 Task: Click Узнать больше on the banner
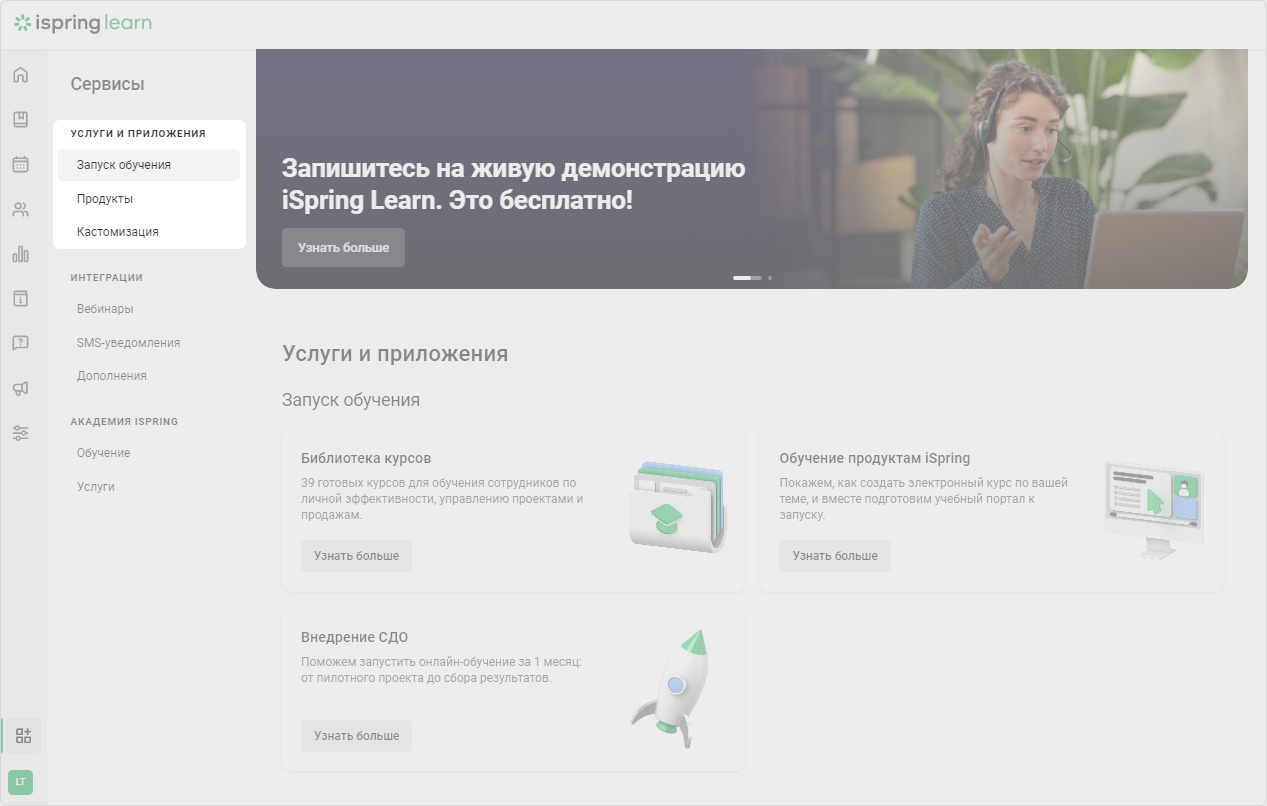[x=343, y=248]
